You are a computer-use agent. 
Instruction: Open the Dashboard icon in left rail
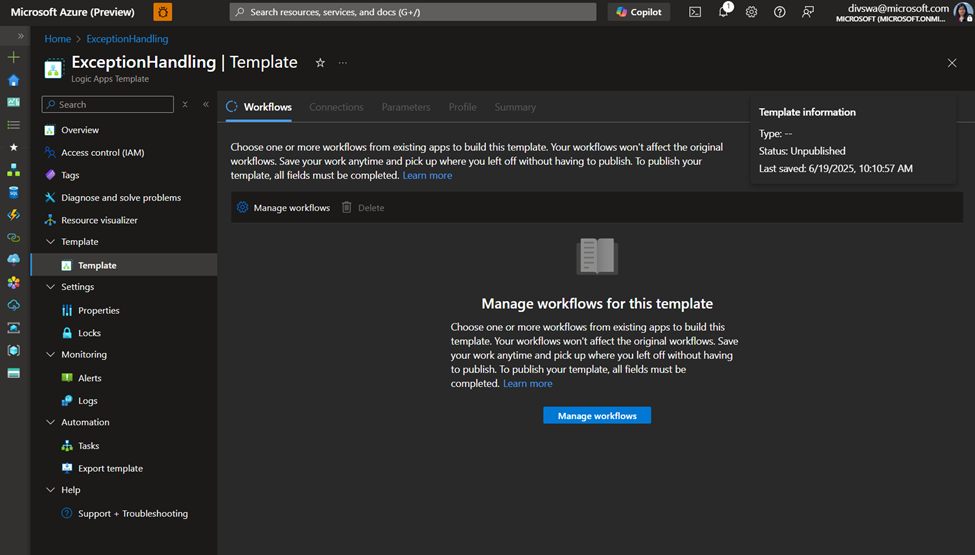(13, 102)
